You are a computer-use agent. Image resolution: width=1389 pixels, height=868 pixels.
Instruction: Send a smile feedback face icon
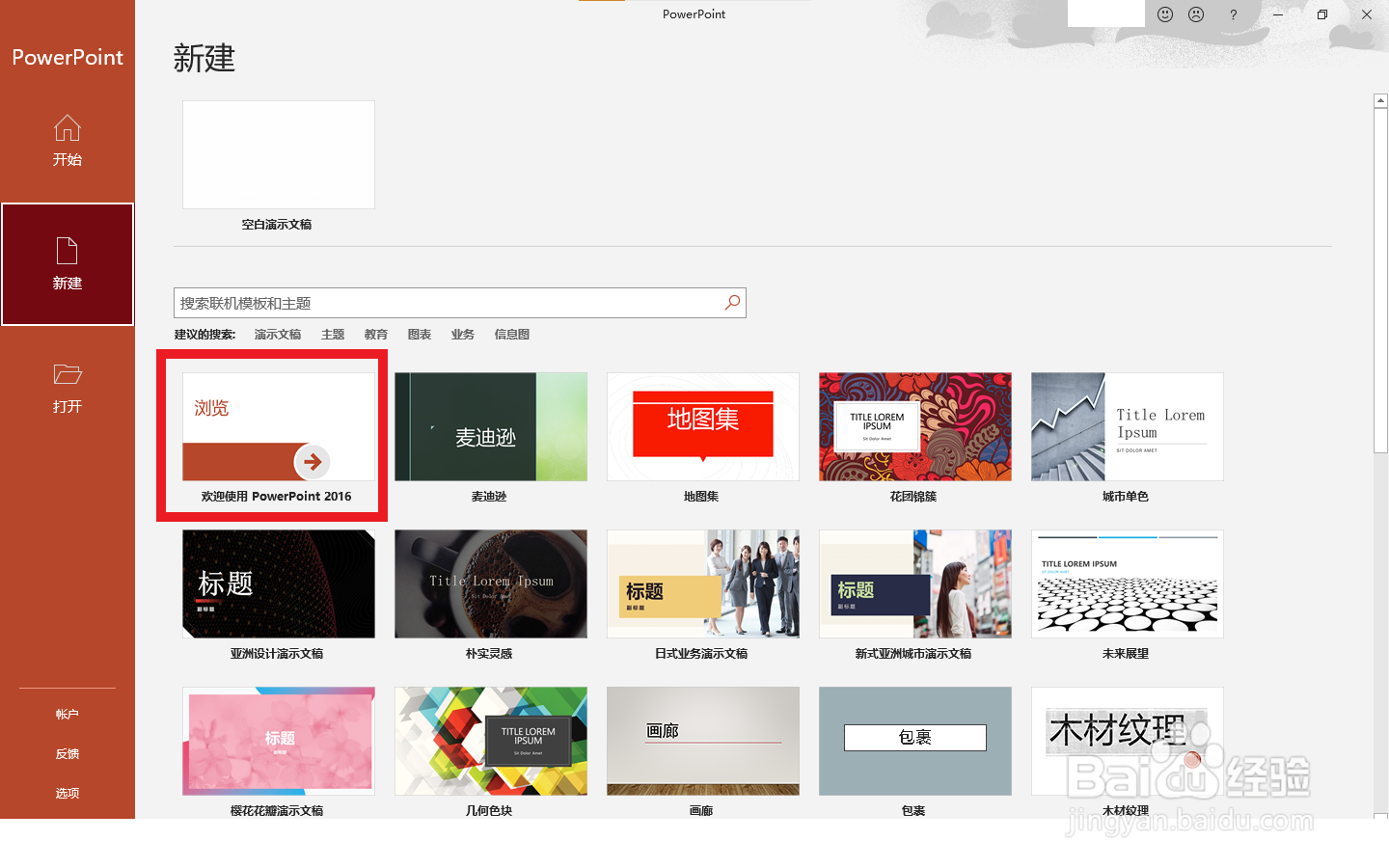coord(1165,14)
